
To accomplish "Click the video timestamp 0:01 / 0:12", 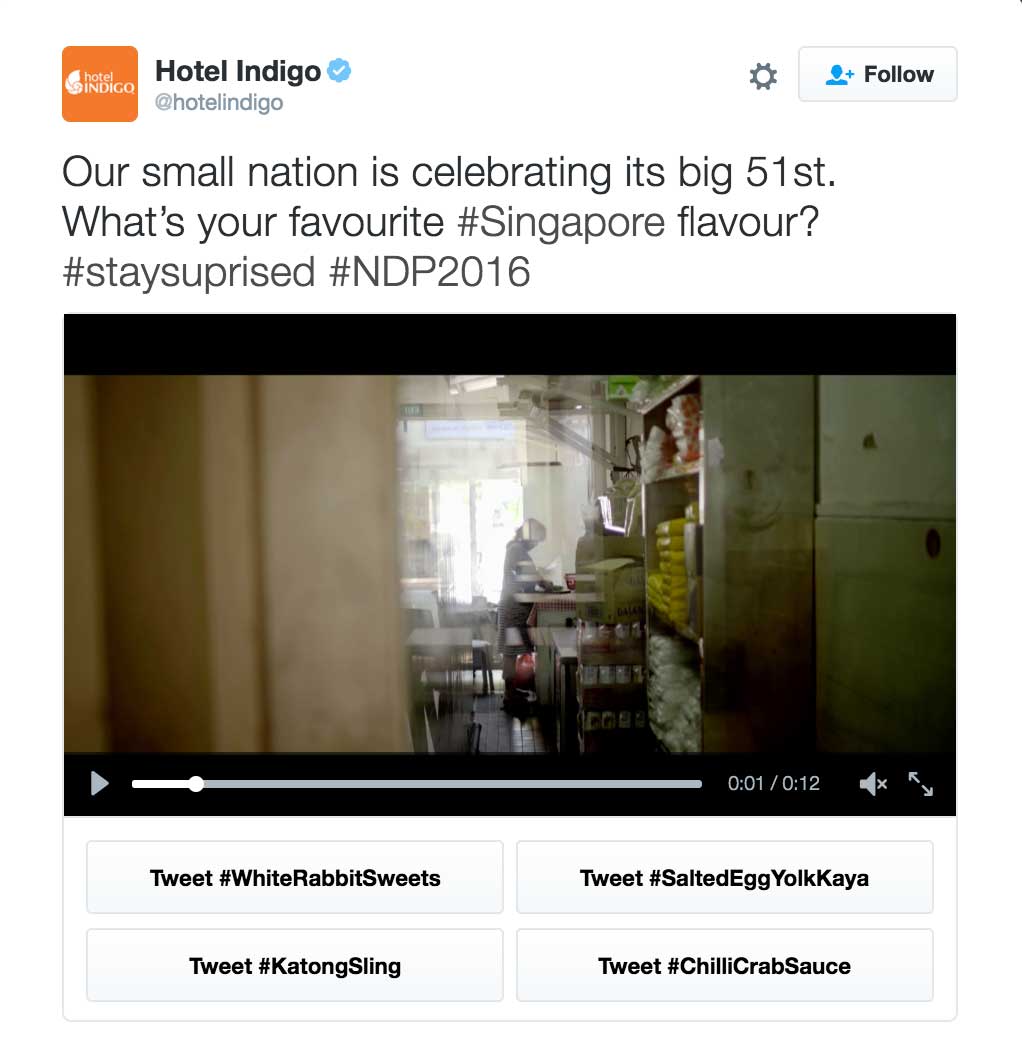I will (x=774, y=783).
